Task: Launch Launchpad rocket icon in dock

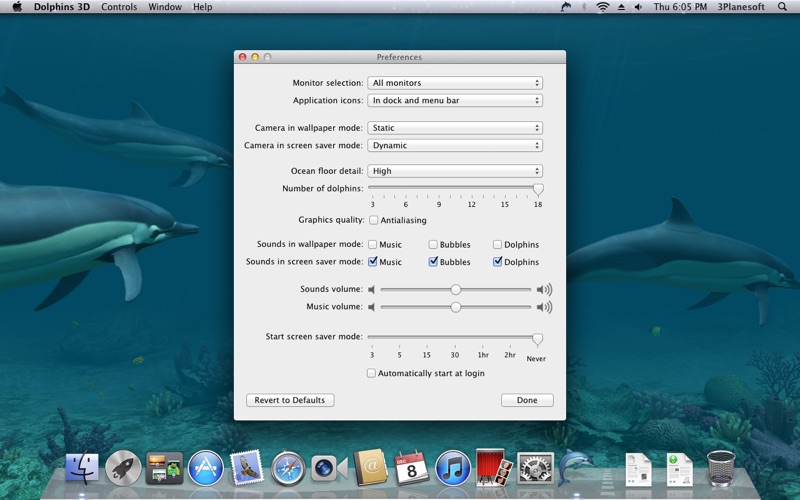Action: (x=123, y=468)
